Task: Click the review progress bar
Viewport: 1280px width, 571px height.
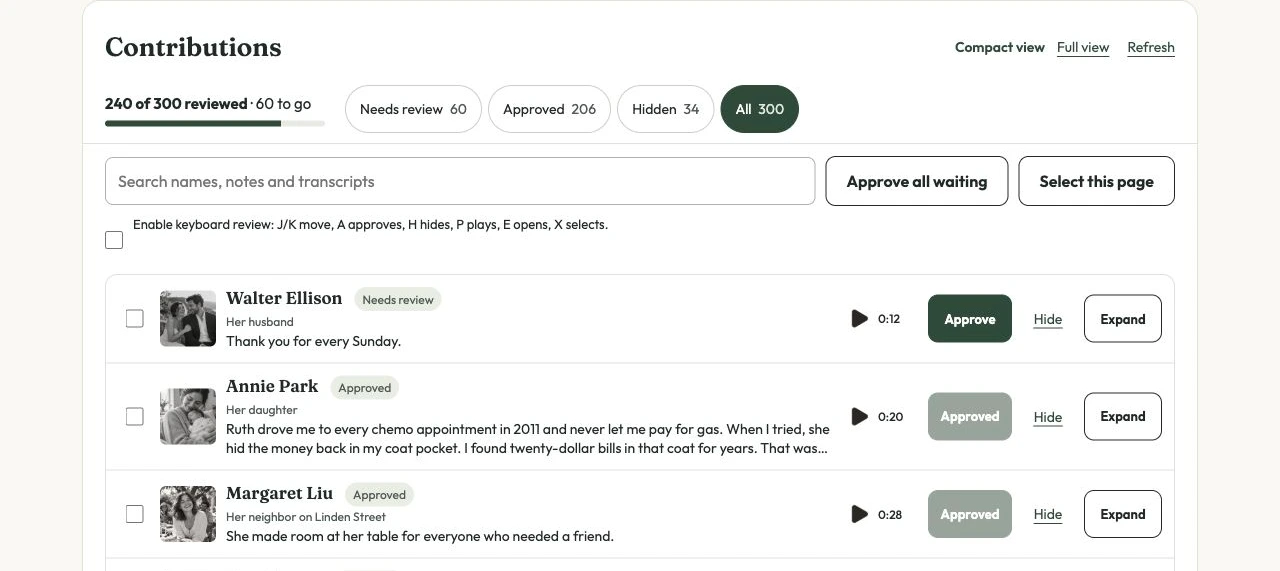Action: [215, 124]
